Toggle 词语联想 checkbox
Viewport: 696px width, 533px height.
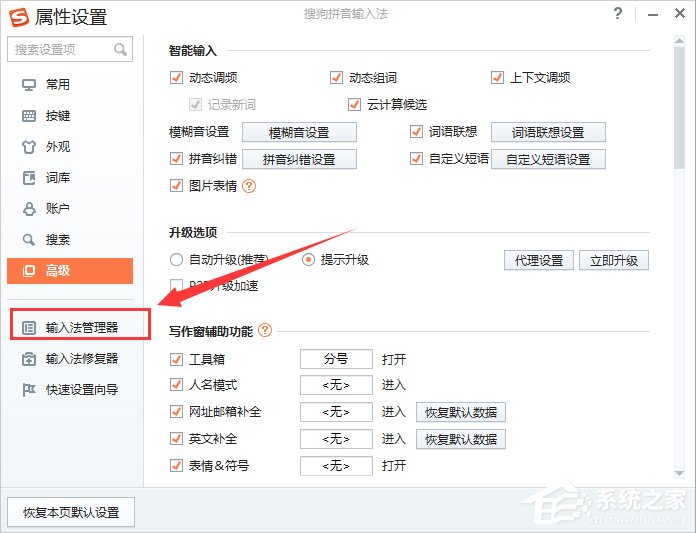[x=416, y=132]
